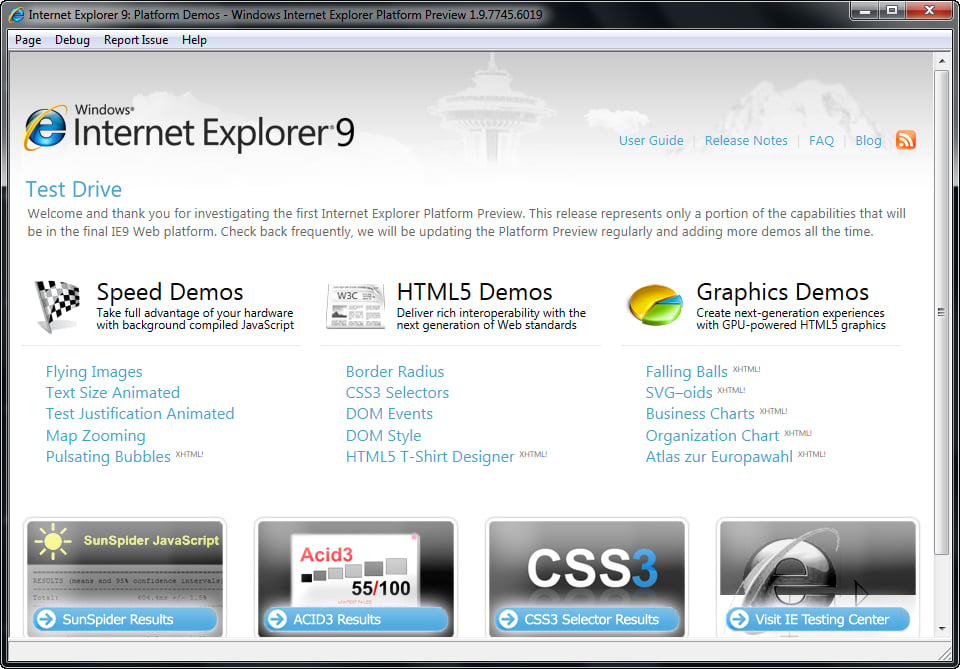Launch the Flying Images demo
Viewport: 960px width, 669px height.
(x=94, y=372)
